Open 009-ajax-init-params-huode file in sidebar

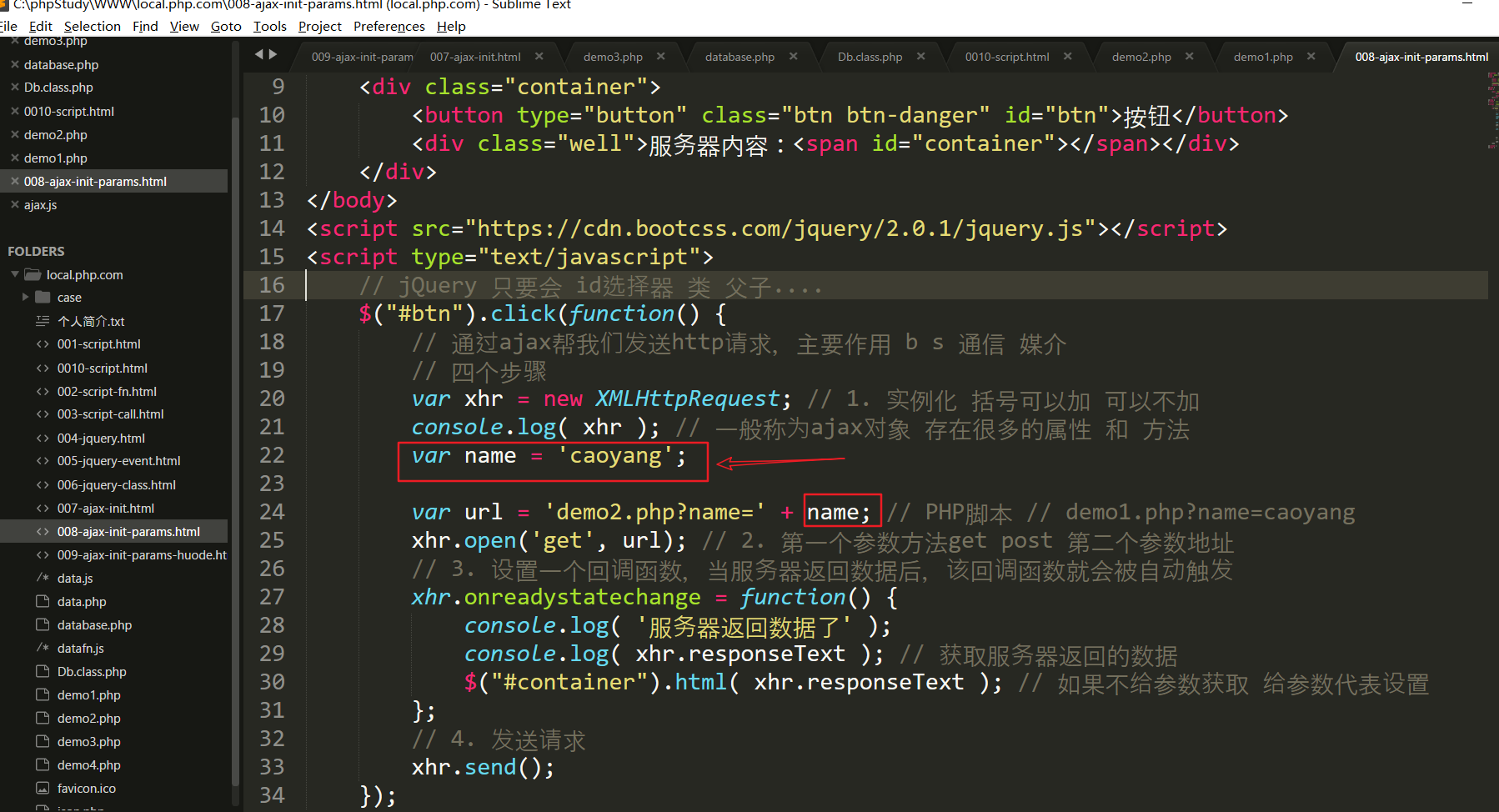pos(142,554)
